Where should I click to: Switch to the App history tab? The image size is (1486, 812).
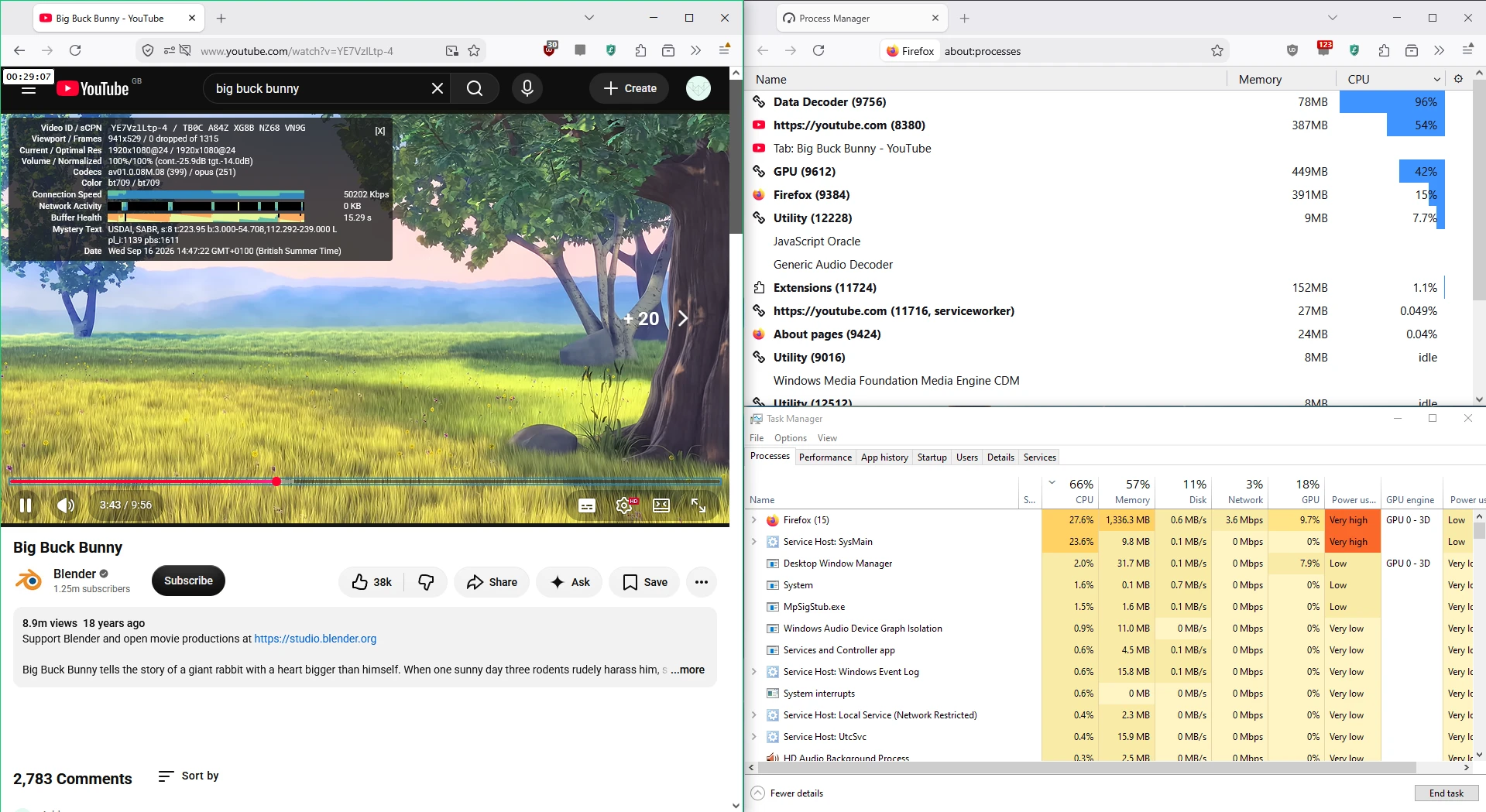[x=884, y=457]
